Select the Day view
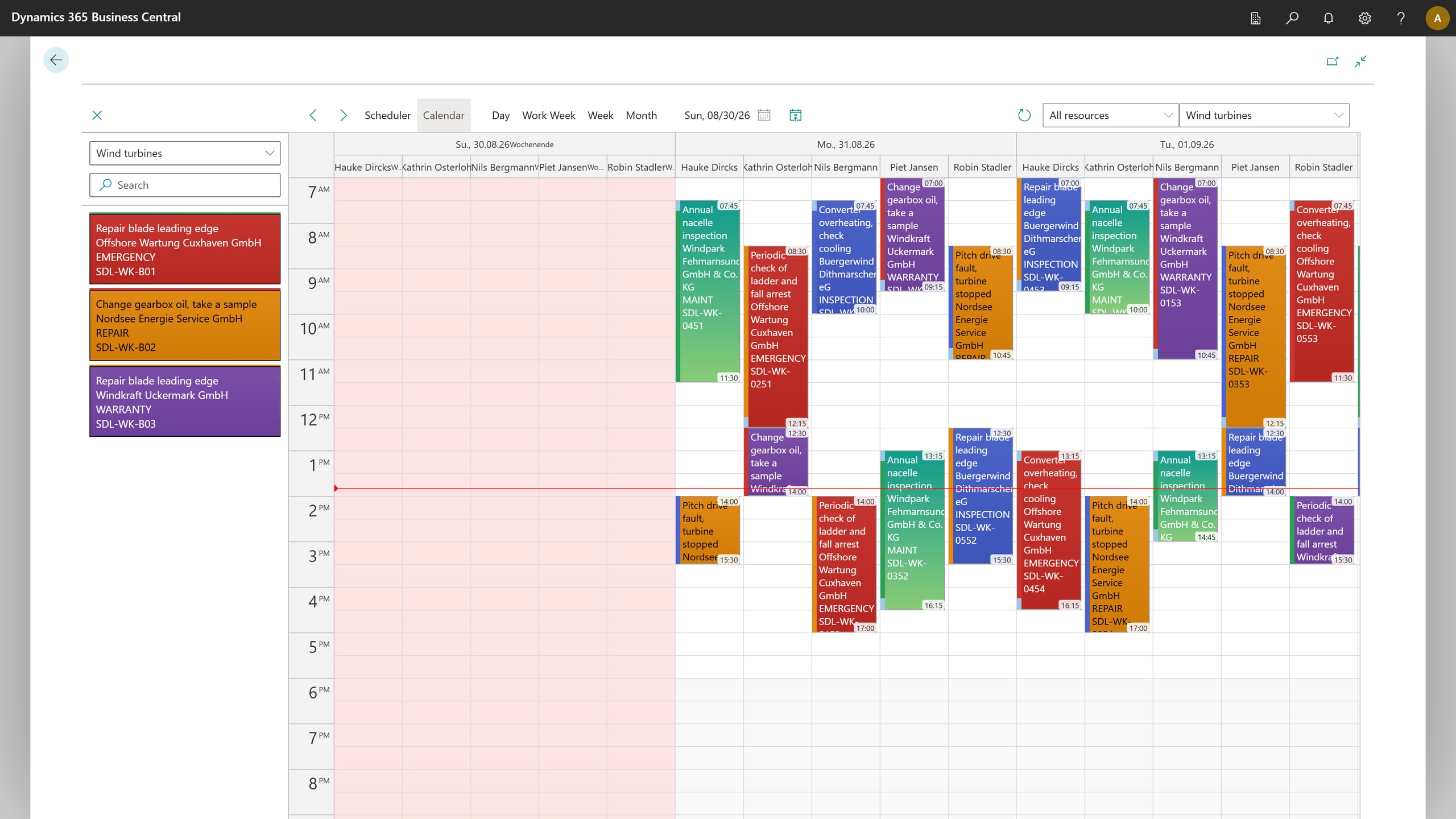Viewport: 1456px width, 819px height. point(500,115)
